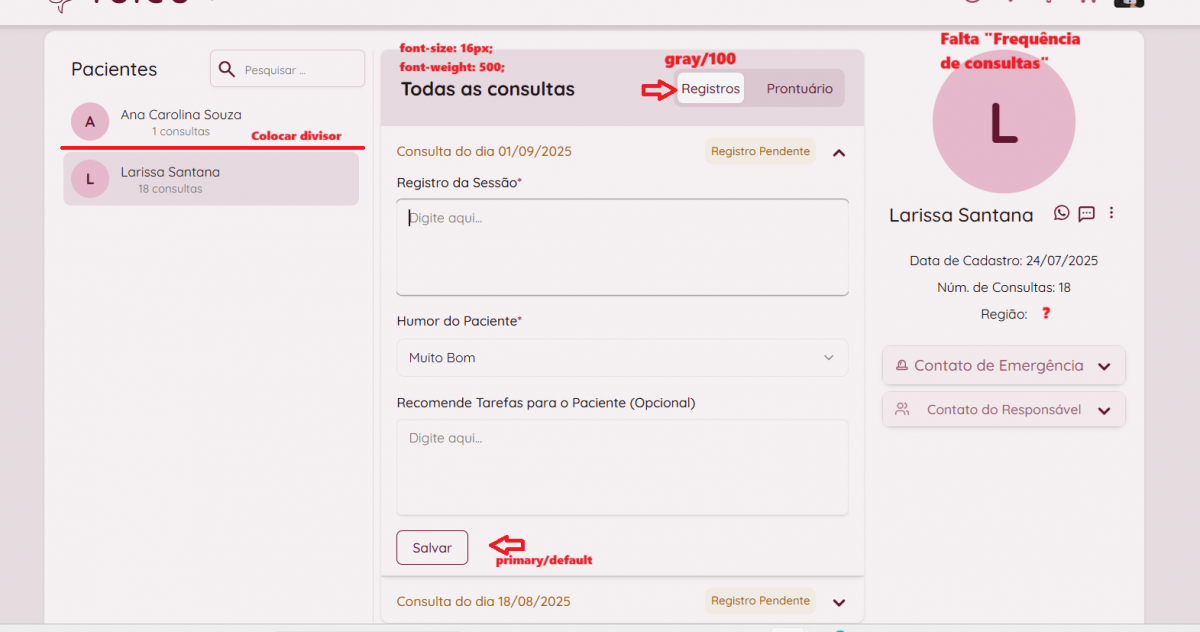Collapse the 01/09/2025 consultation chevron
1200x632 pixels.
click(839, 153)
